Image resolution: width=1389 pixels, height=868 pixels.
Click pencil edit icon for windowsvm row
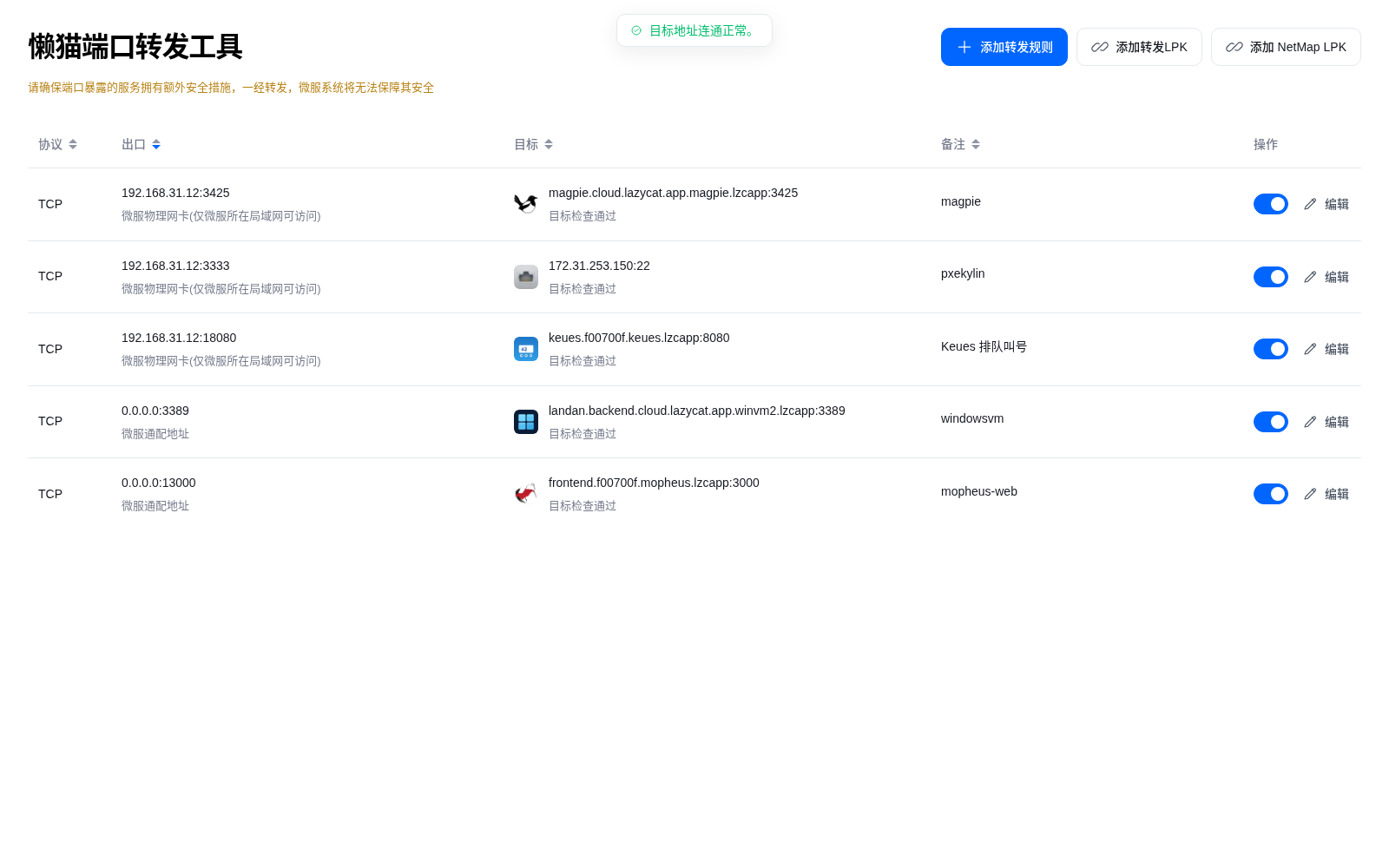coord(1310,422)
